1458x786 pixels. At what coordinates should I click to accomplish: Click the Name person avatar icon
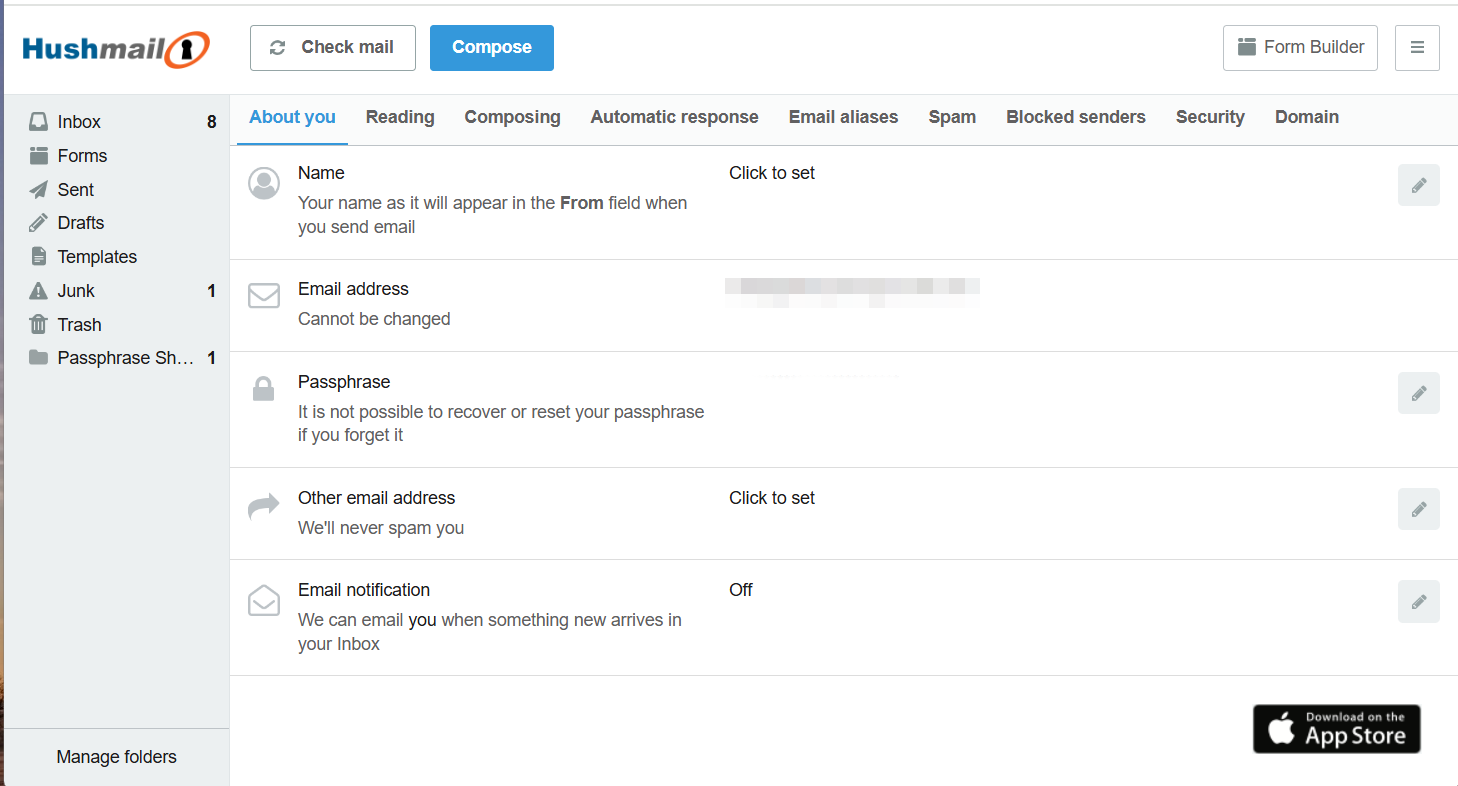[x=264, y=183]
